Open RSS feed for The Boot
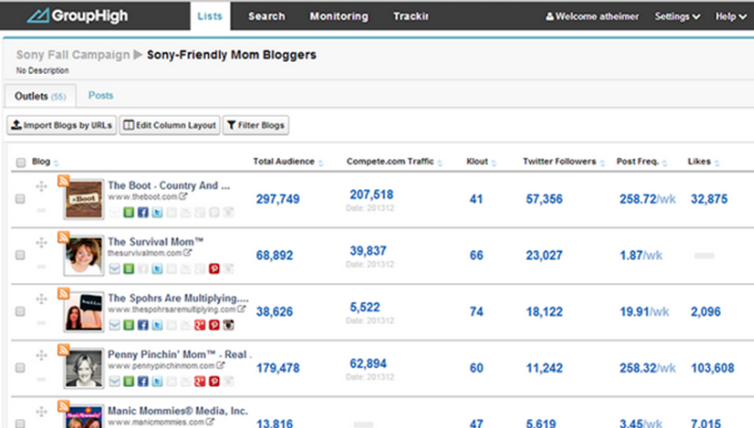 tap(63, 181)
